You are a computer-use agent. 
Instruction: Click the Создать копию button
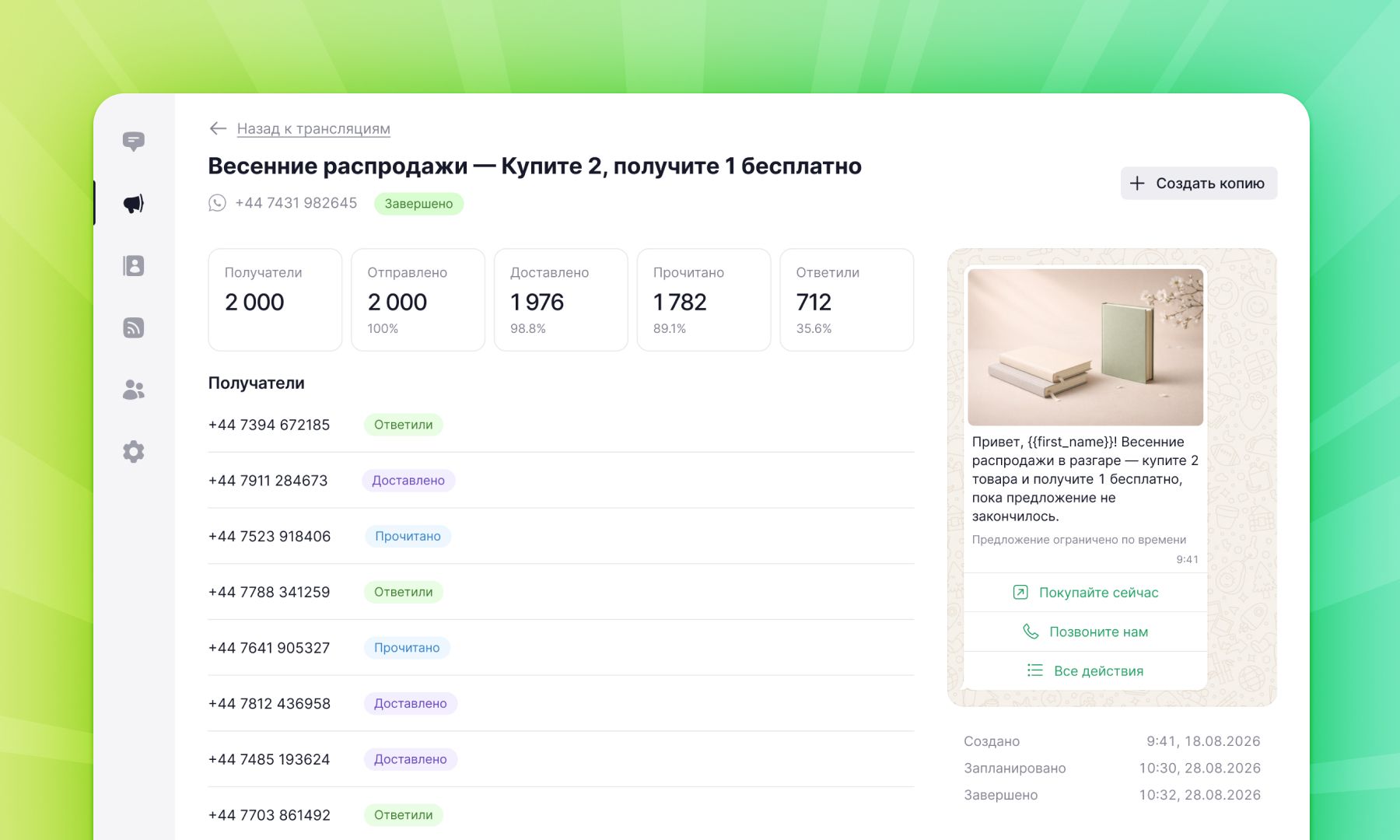[x=1199, y=184]
